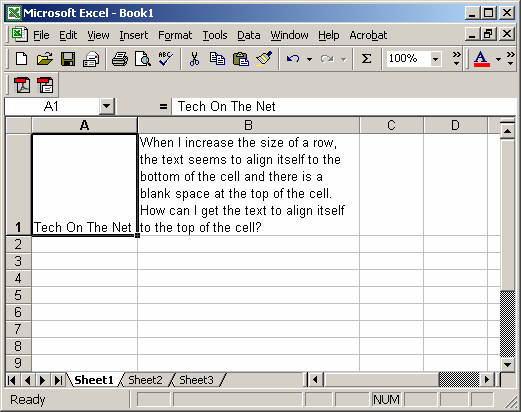Select column A header
This screenshot has height=412, width=521.
pos(85,125)
